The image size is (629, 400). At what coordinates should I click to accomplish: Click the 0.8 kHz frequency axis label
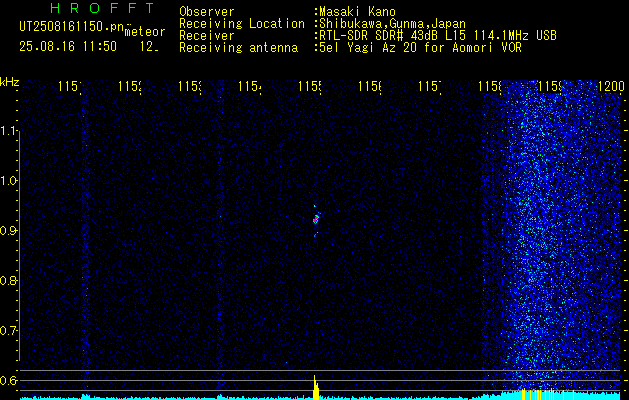click(x=8, y=280)
